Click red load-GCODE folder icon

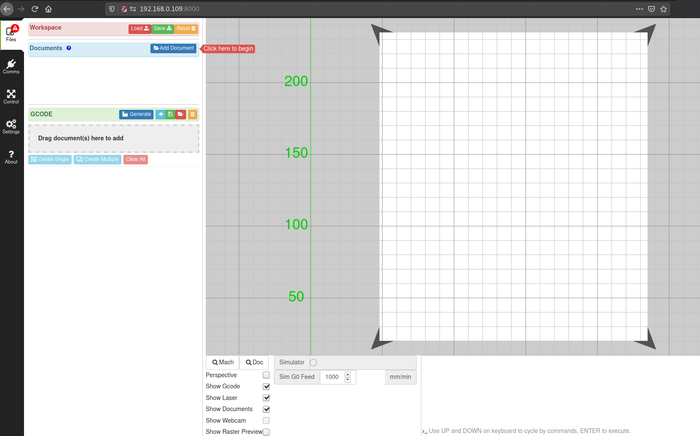click(x=180, y=114)
